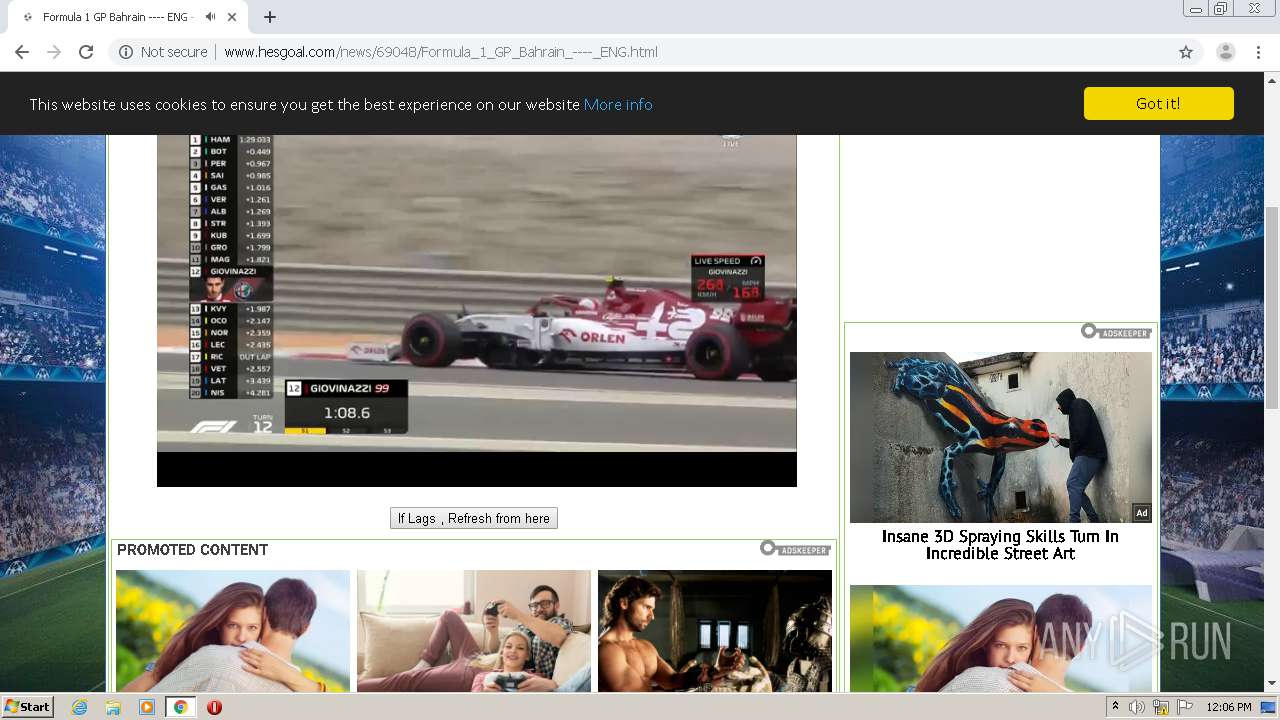Click the PROMOTED CONTENT heading
Screen dimensions: 1280x720
[x=192, y=550]
